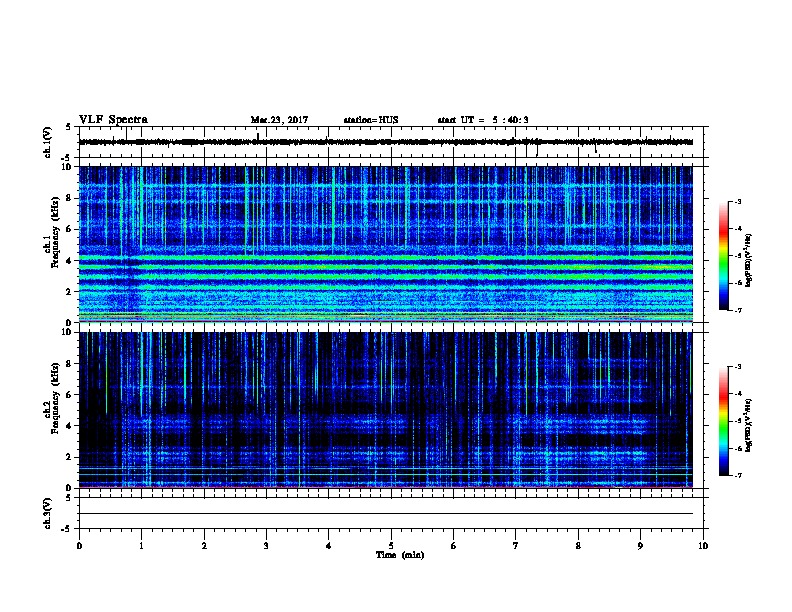
Task: Click the "-7" label on ch.1 colorbar
Action: coord(737,310)
